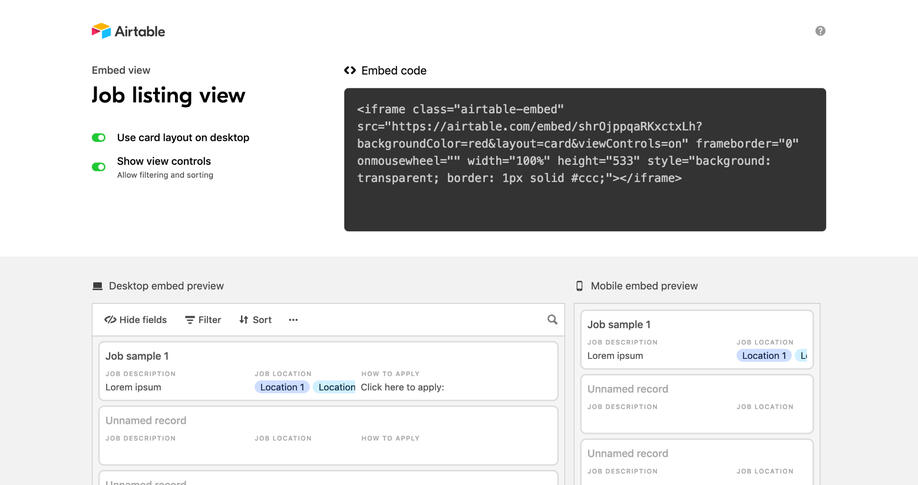
Task: Select Location 1 tag in desktop preview
Action: (x=281, y=387)
